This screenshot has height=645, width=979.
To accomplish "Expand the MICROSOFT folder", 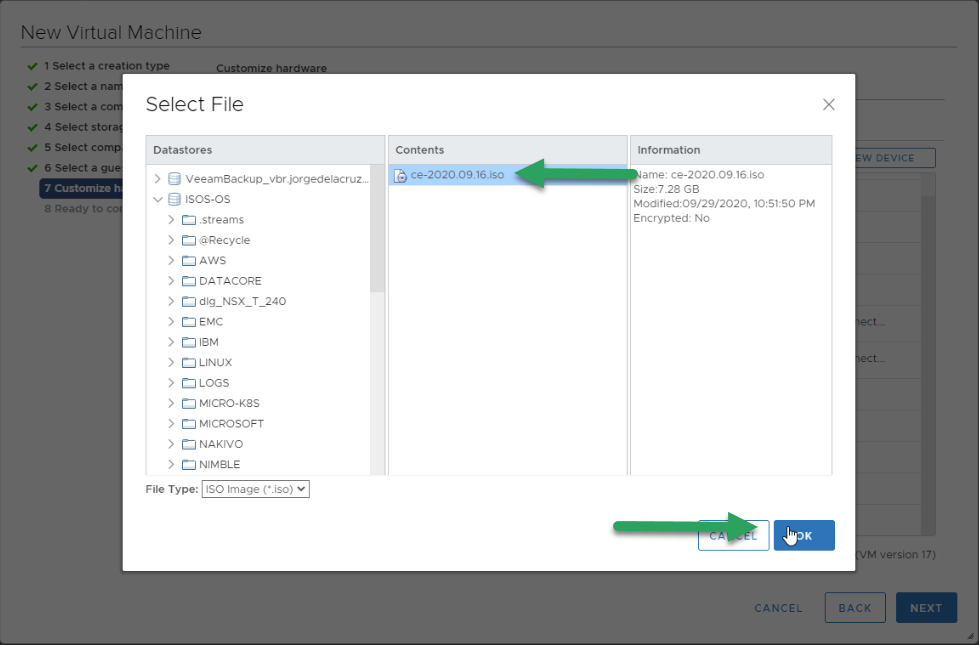I will point(171,423).
